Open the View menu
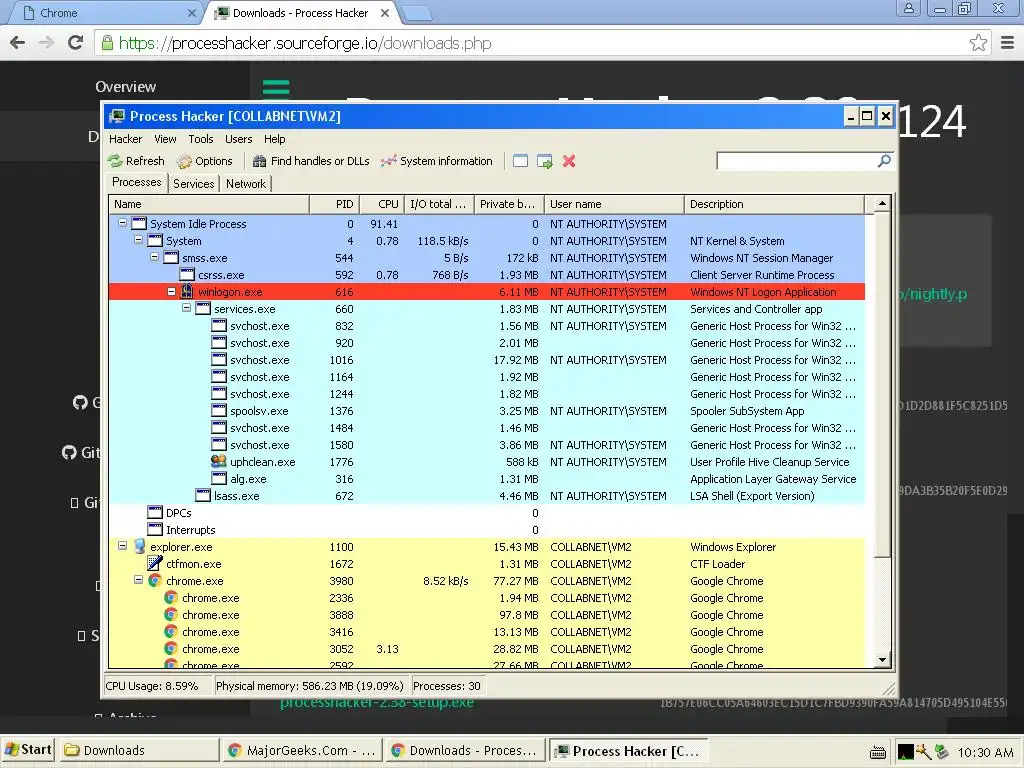This screenshot has height=768, width=1024. (165, 139)
